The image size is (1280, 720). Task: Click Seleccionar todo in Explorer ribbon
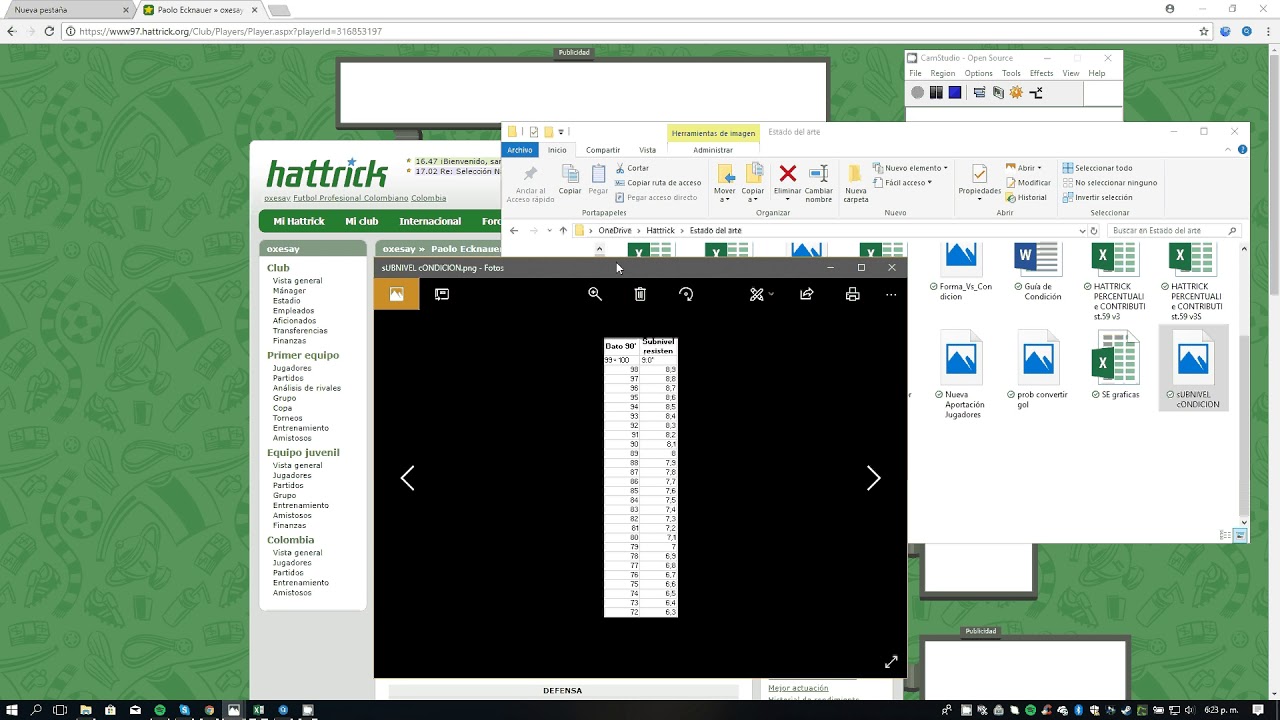[x=1097, y=168]
